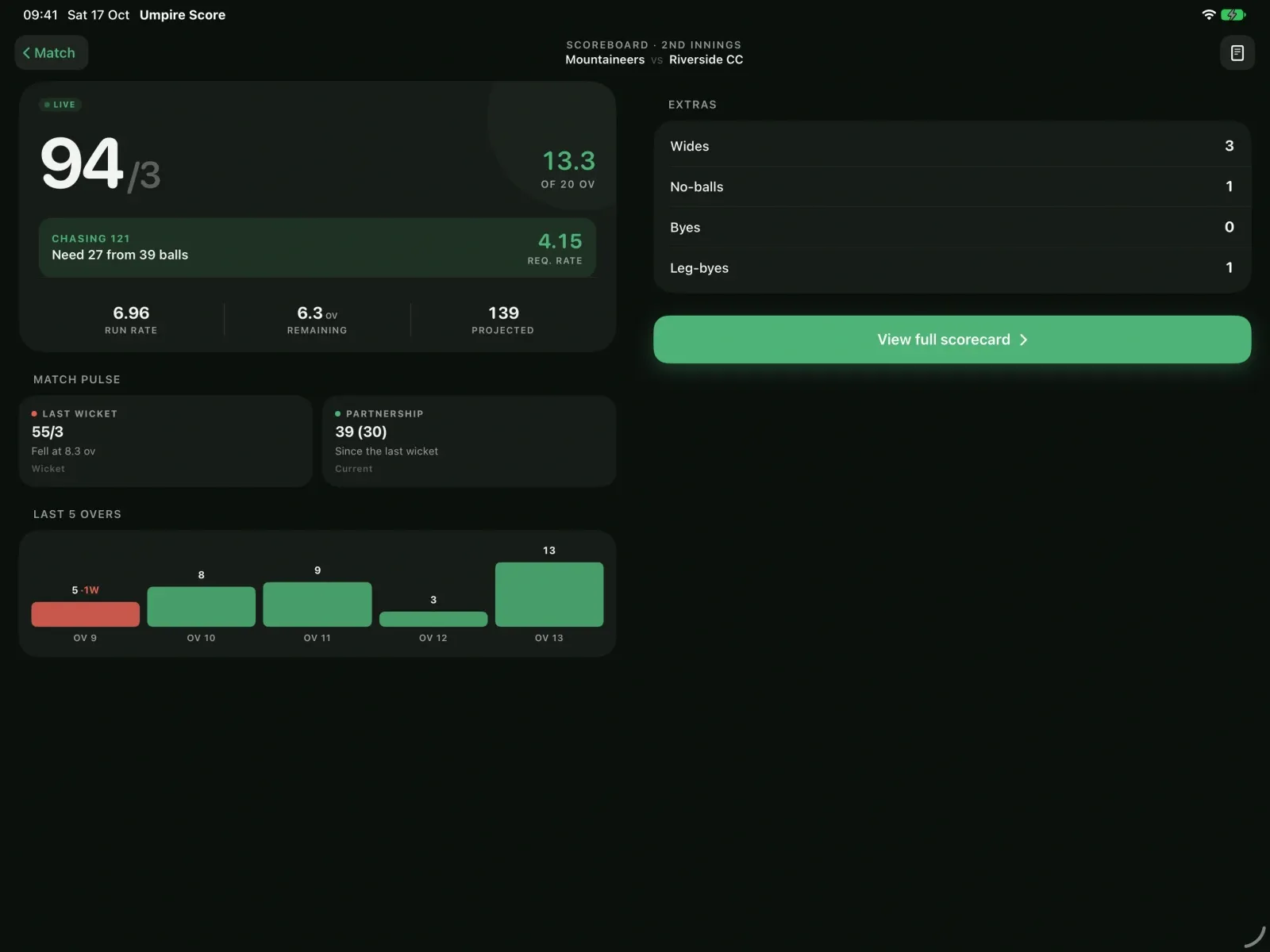
Task: Tap the 13.3 overs value
Action: [x=568, y=161]
